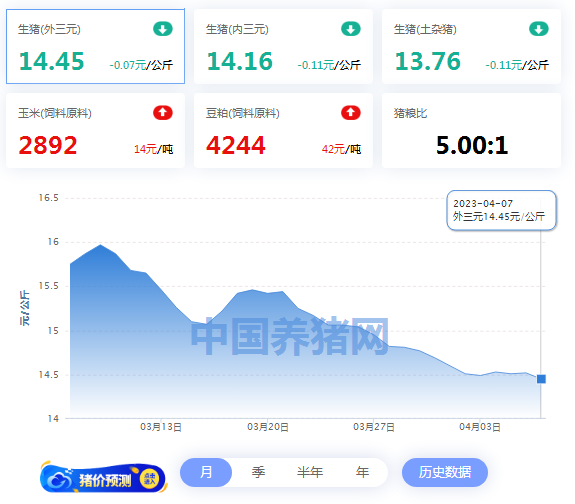Image resolution: width=575 pixels, height=504 pixels.
Task: Click blue square data point on chart
Action: [541, 379]
